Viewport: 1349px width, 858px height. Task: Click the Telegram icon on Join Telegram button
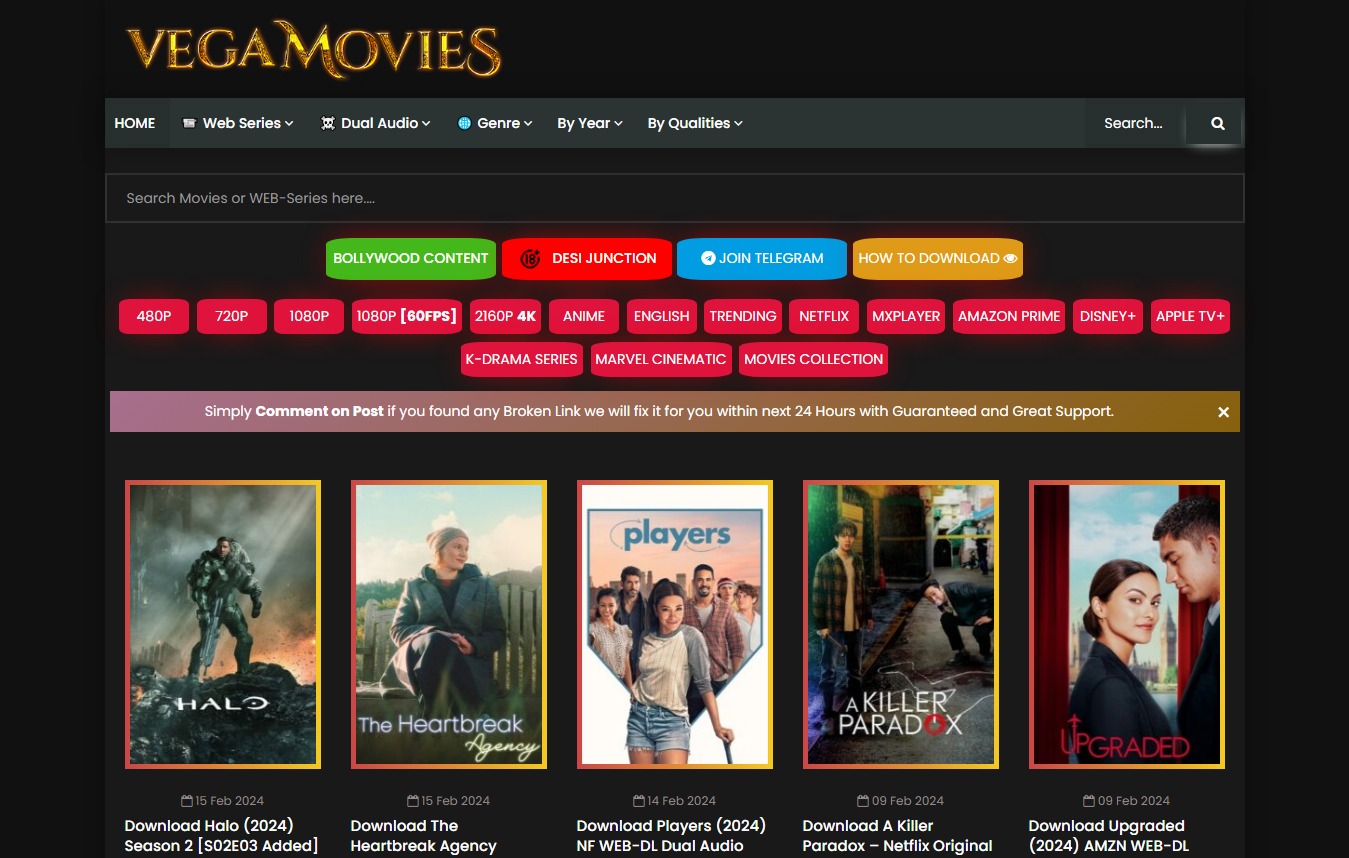pos(707,258)
